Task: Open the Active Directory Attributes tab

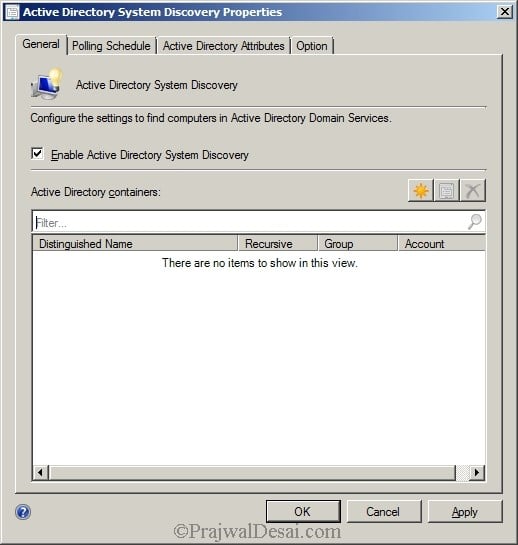Action: 224,46
